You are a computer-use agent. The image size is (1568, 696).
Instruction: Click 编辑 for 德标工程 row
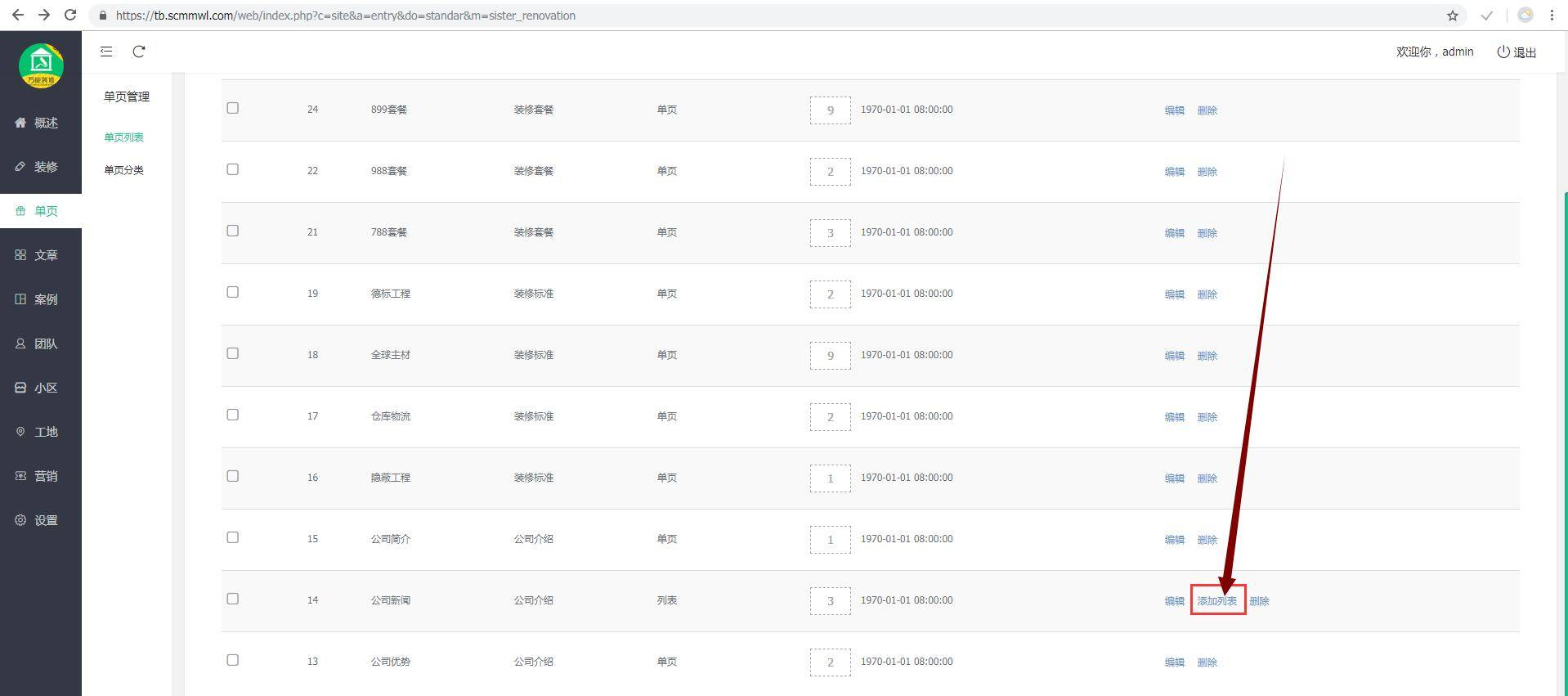(x=1175, y=294)
